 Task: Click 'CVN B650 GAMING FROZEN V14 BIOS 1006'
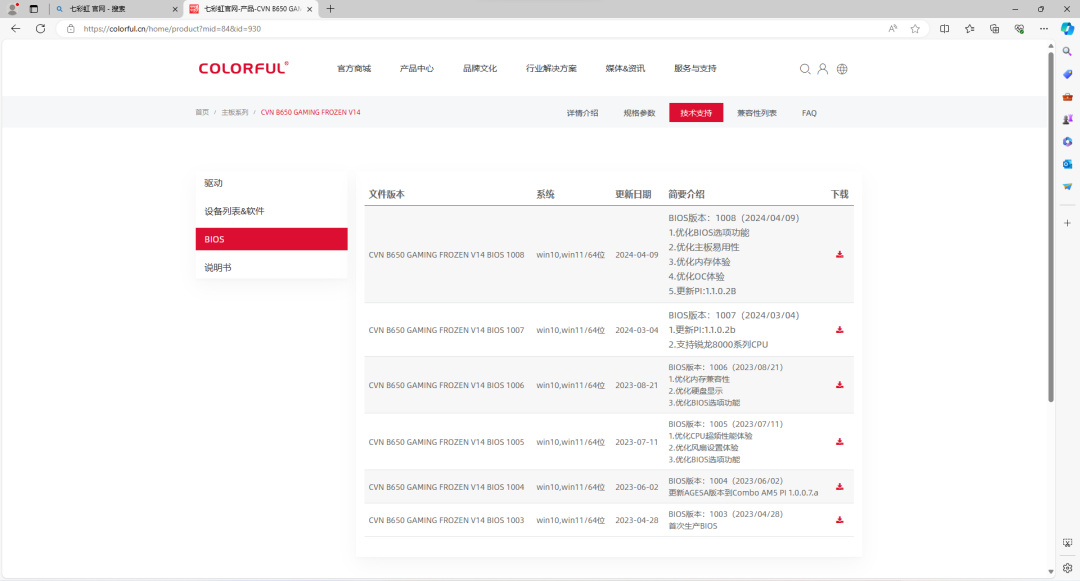446,385
